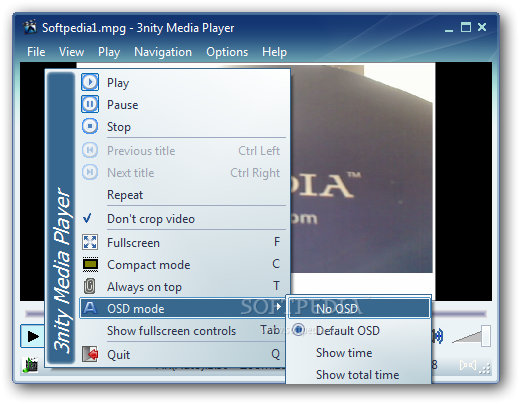Toggle the Don't crop video checkmark
Viewport: 520px width, 404px height.
[88, 218]
